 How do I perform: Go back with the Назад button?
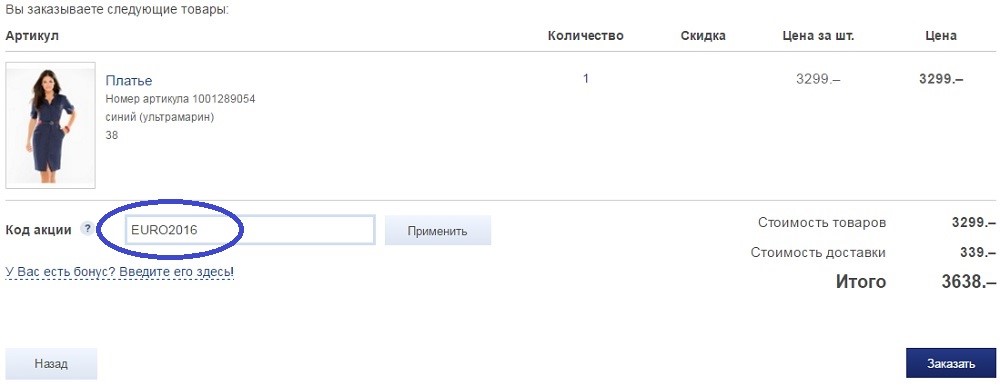[51, 364]
